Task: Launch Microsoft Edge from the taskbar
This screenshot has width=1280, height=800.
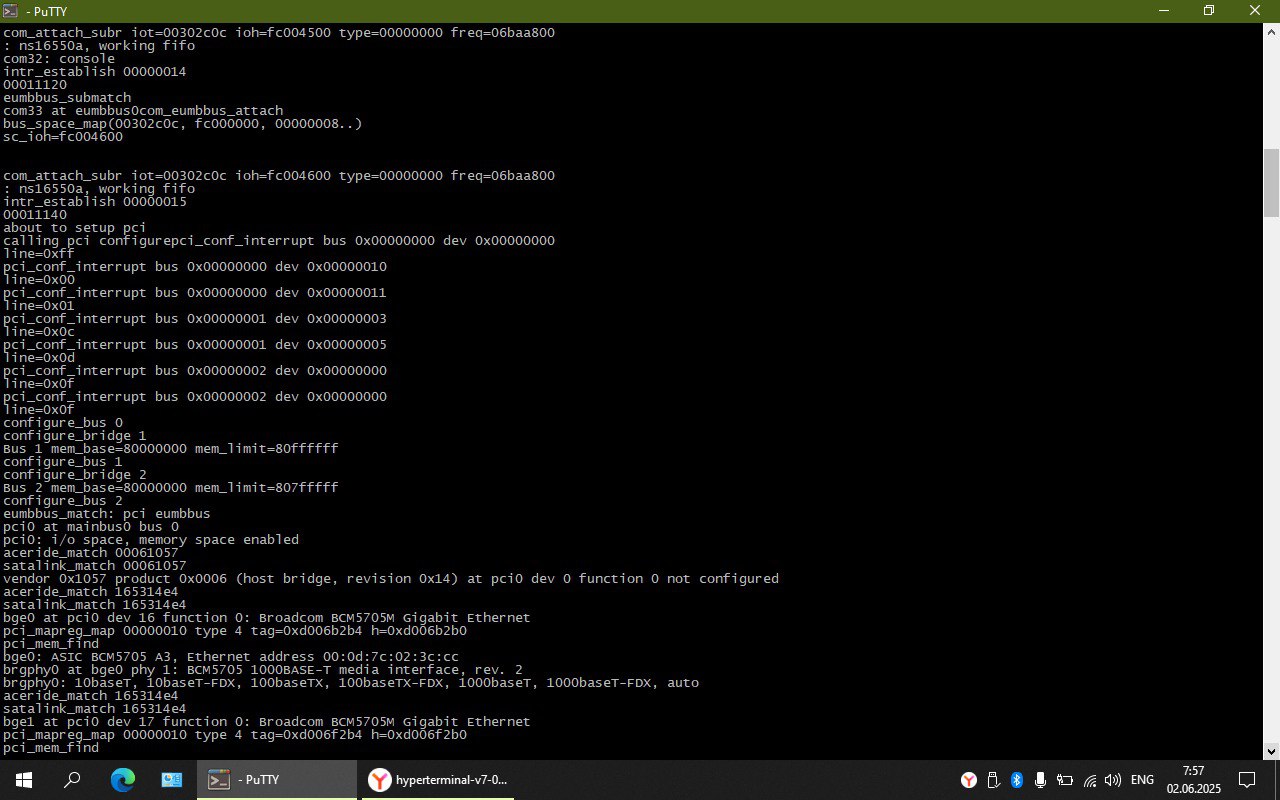Action: point(122,780)
